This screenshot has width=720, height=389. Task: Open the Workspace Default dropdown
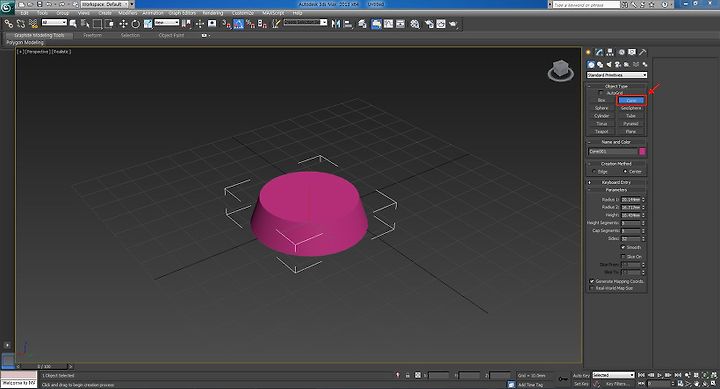click(107, 4)
